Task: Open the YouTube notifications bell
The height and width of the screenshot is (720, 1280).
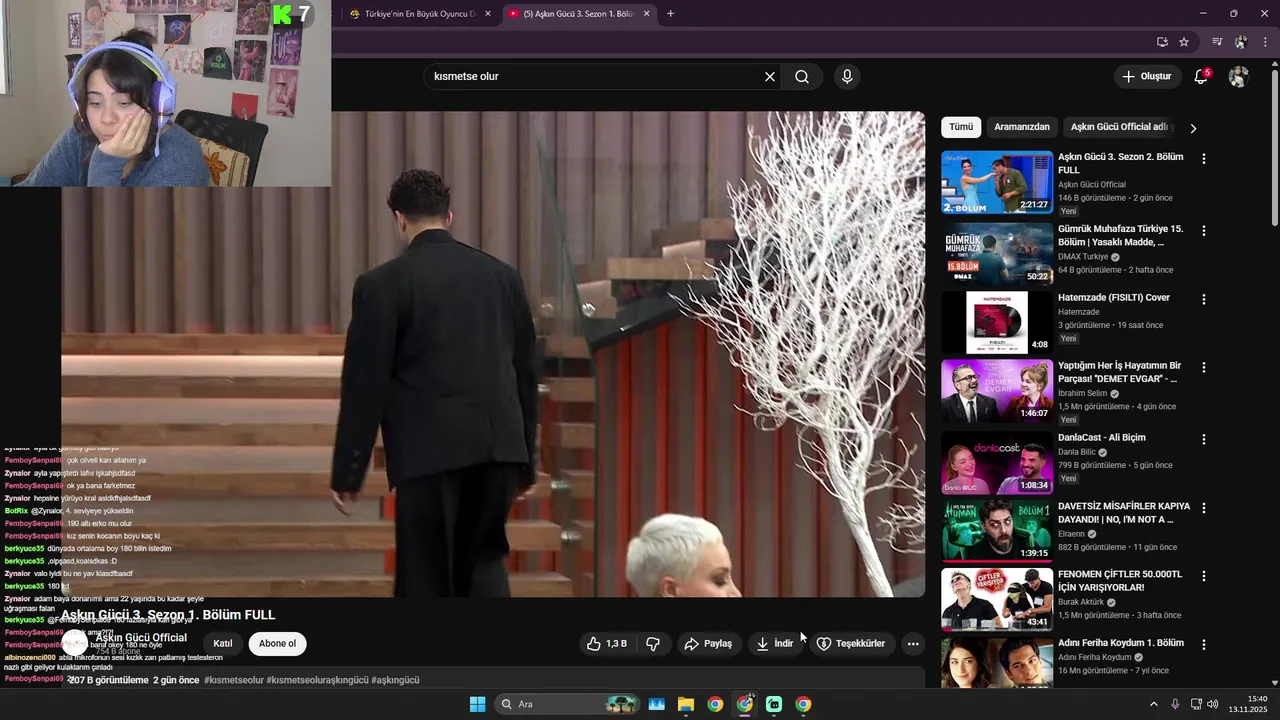Action: 1201,77
